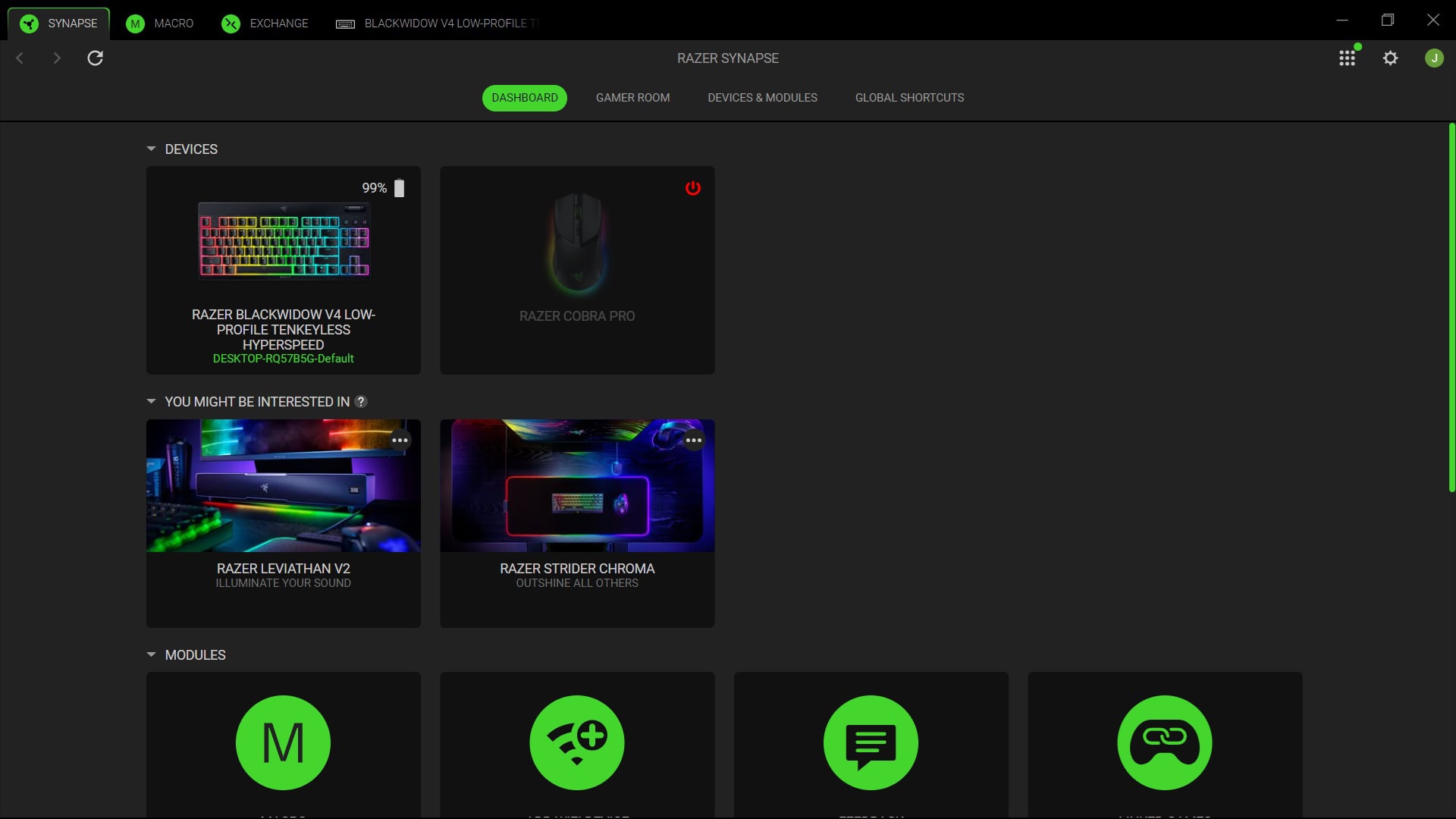
Task: Click the help icon beside Interested In
Action: [361, 402]
